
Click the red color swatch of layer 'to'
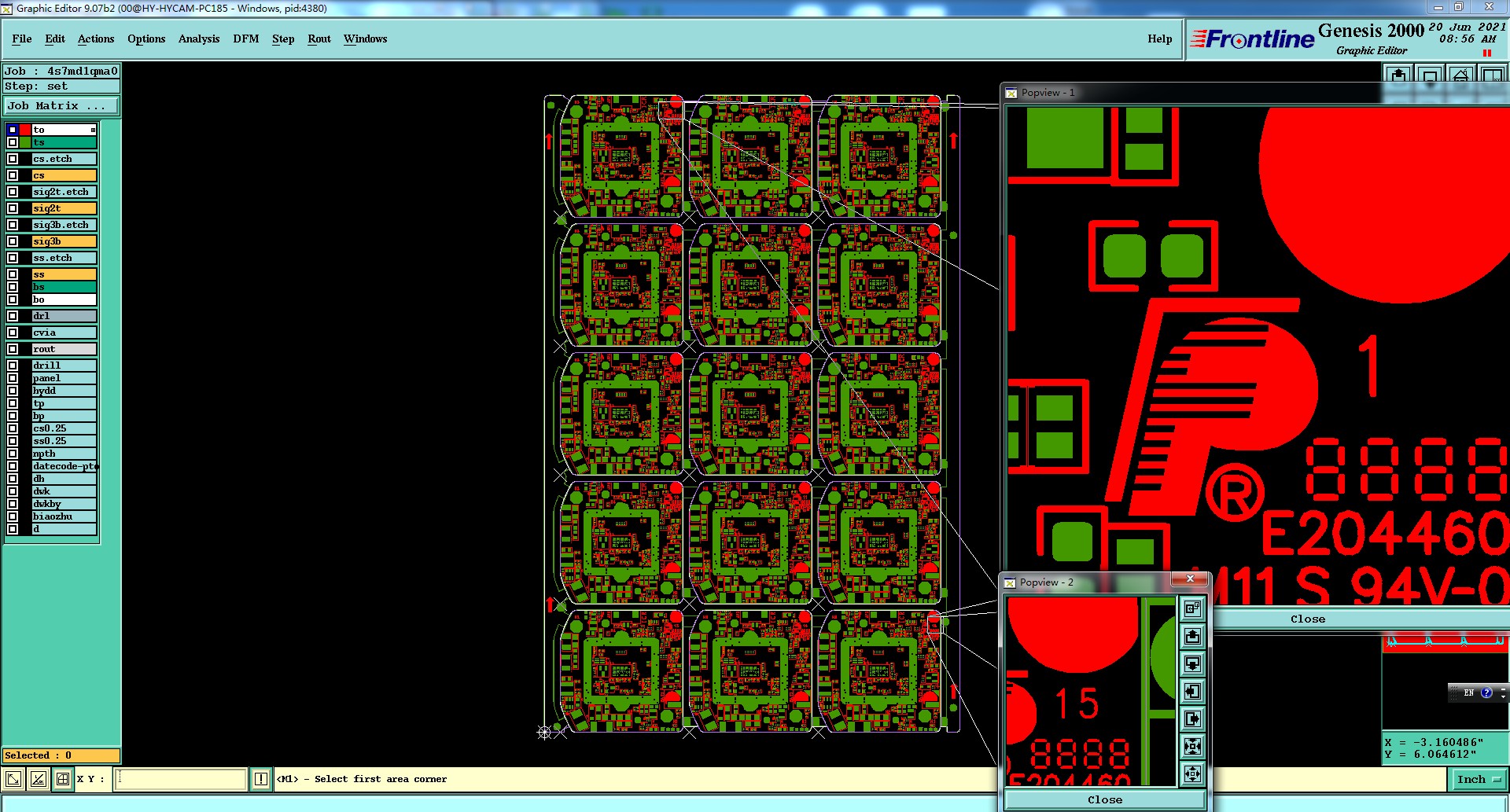(25, 130)
